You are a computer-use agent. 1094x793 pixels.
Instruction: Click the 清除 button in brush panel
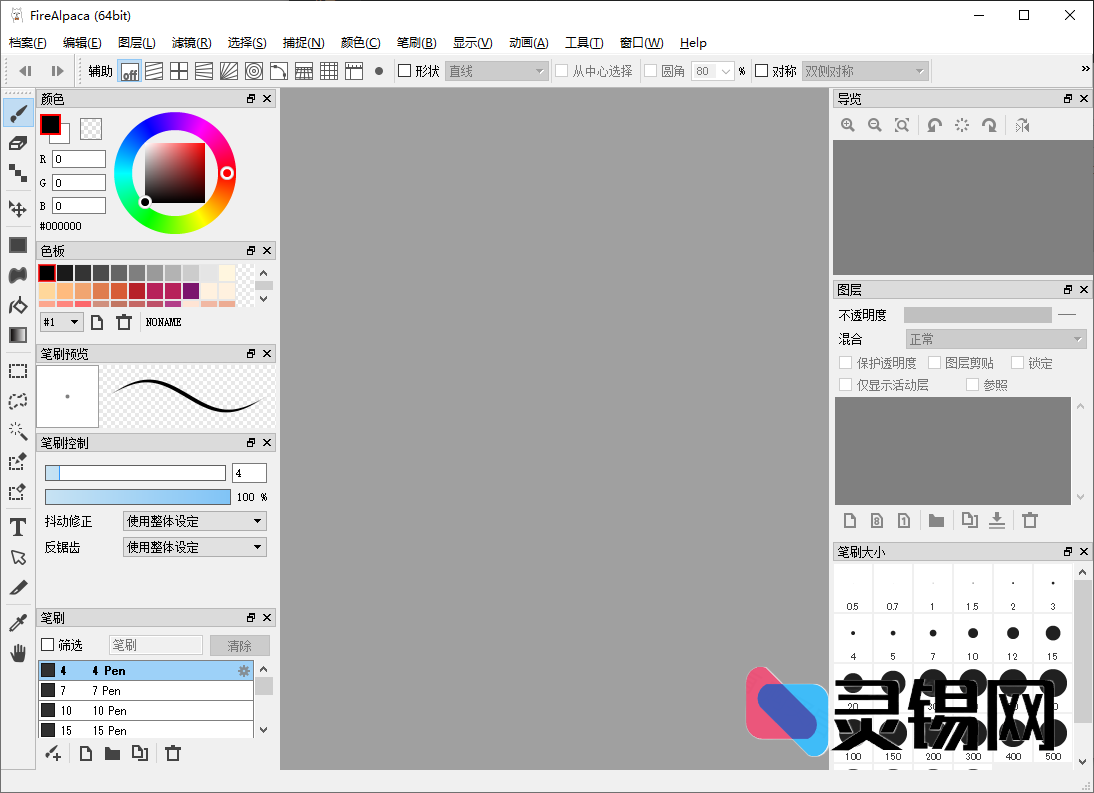tap(239, 644)
